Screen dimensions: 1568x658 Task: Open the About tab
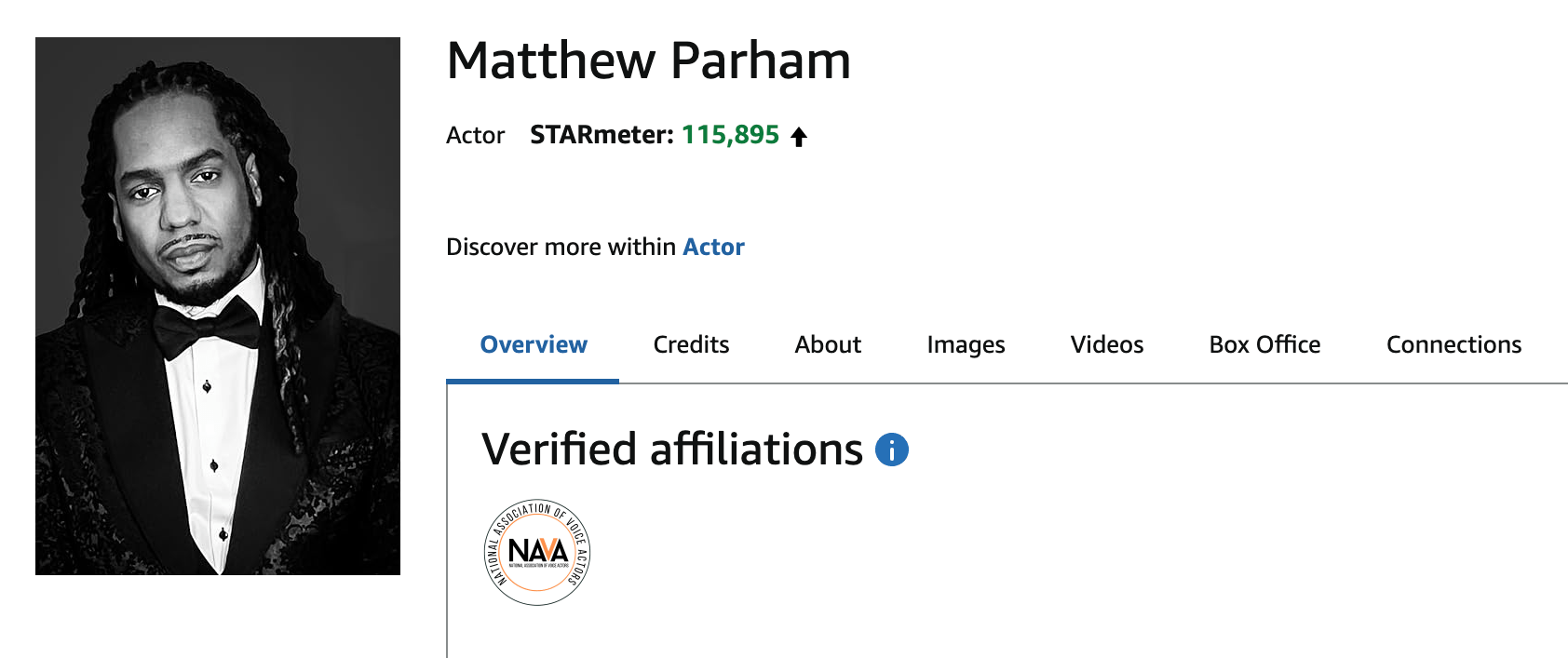point(828,344)
